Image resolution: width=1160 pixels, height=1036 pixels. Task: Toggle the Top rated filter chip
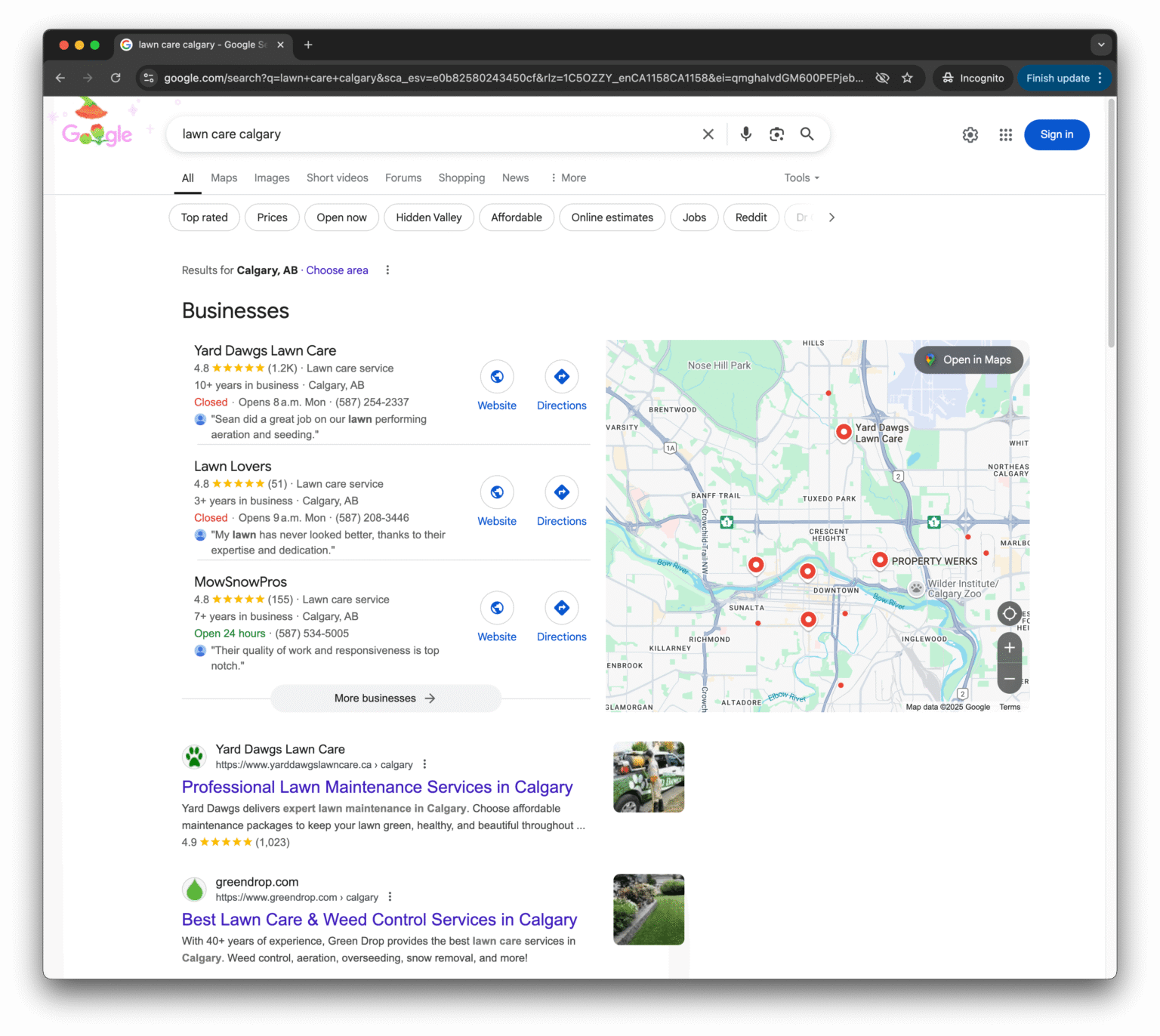click(x=204, y=217)
